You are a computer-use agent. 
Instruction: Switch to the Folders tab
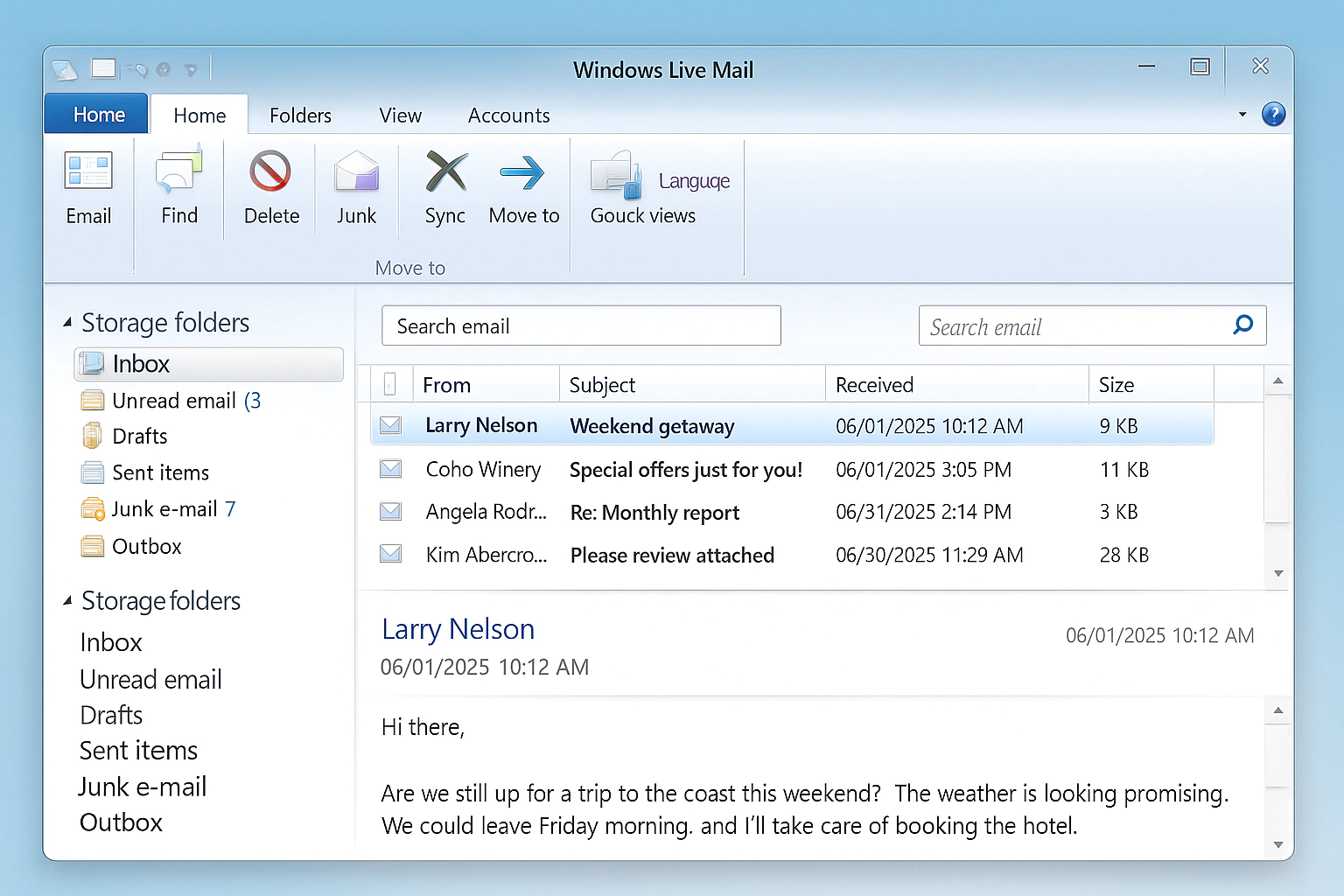pyautogui.click(x=300, y=115)
